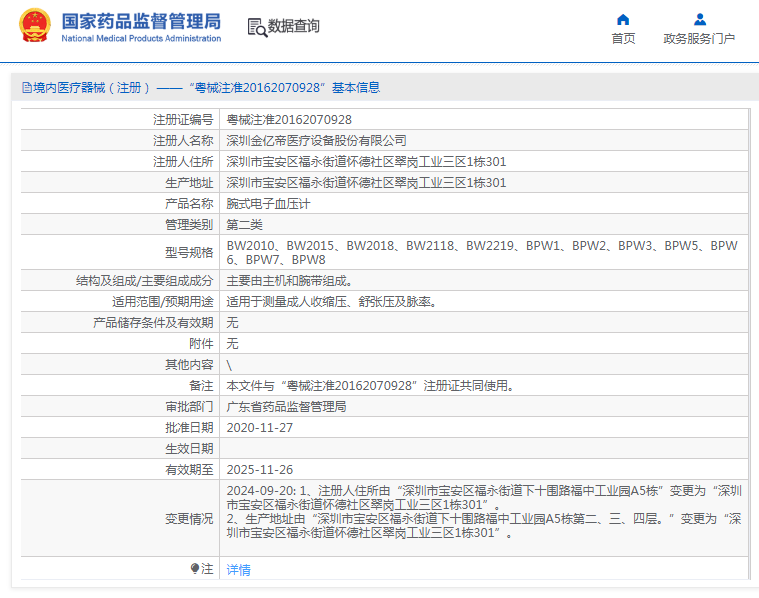Click the 数据查询 text label

click(294, 26)
